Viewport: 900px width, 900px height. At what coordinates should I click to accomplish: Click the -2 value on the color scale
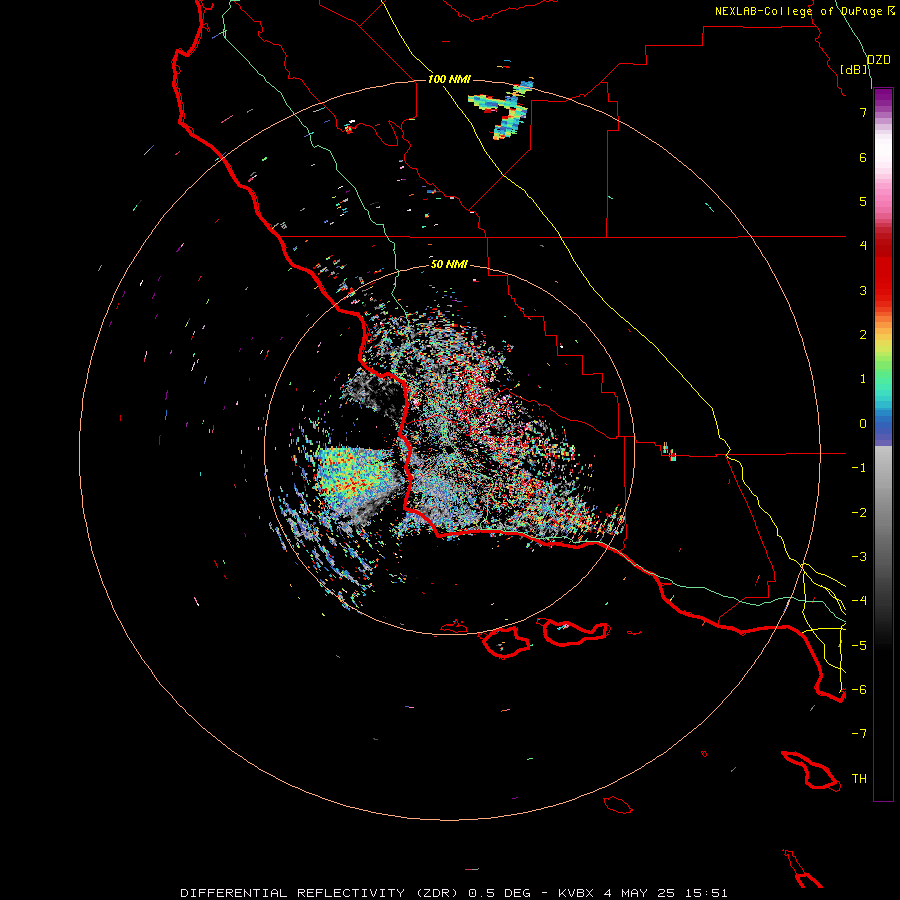[x=859, y=513]
